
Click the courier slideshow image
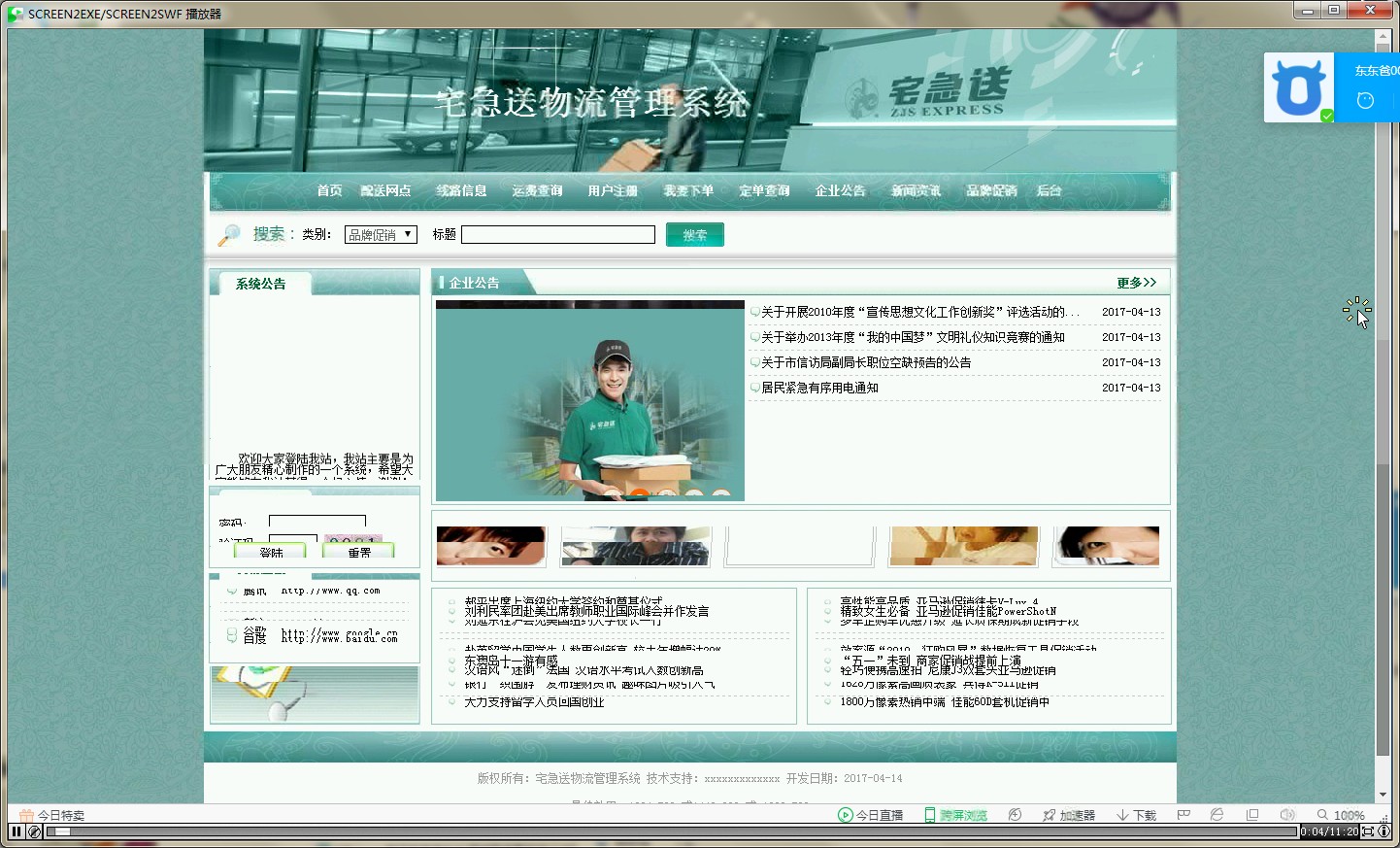coord(590,400)
